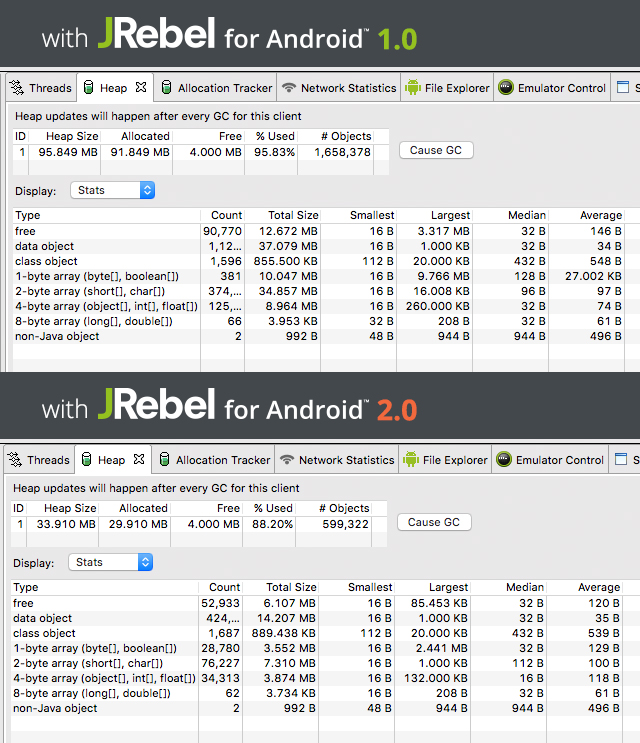Open Threads tab in JRebel 1.0 panel
The image size is (640, 743).
point(41,88)
